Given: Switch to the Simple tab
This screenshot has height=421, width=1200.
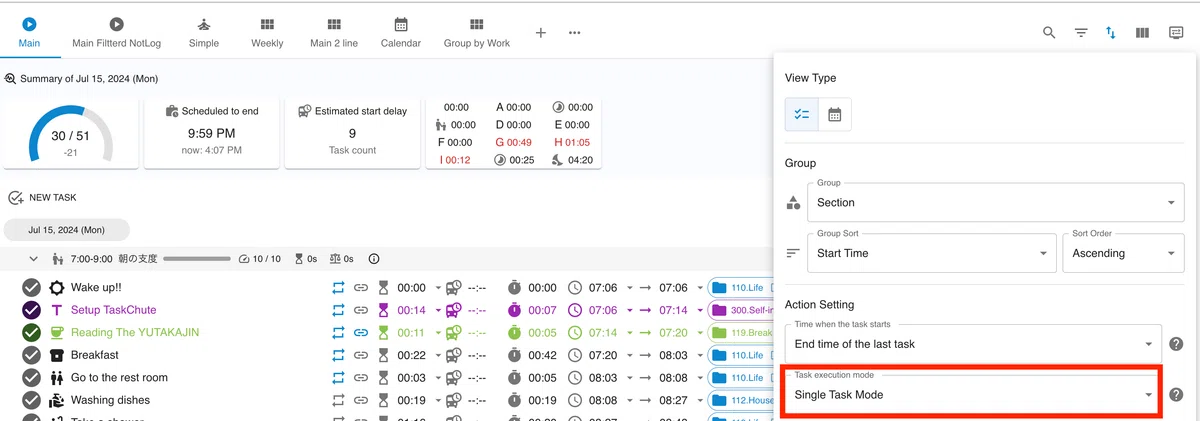Looking at the screenshot, I should (x=204, y=33).
